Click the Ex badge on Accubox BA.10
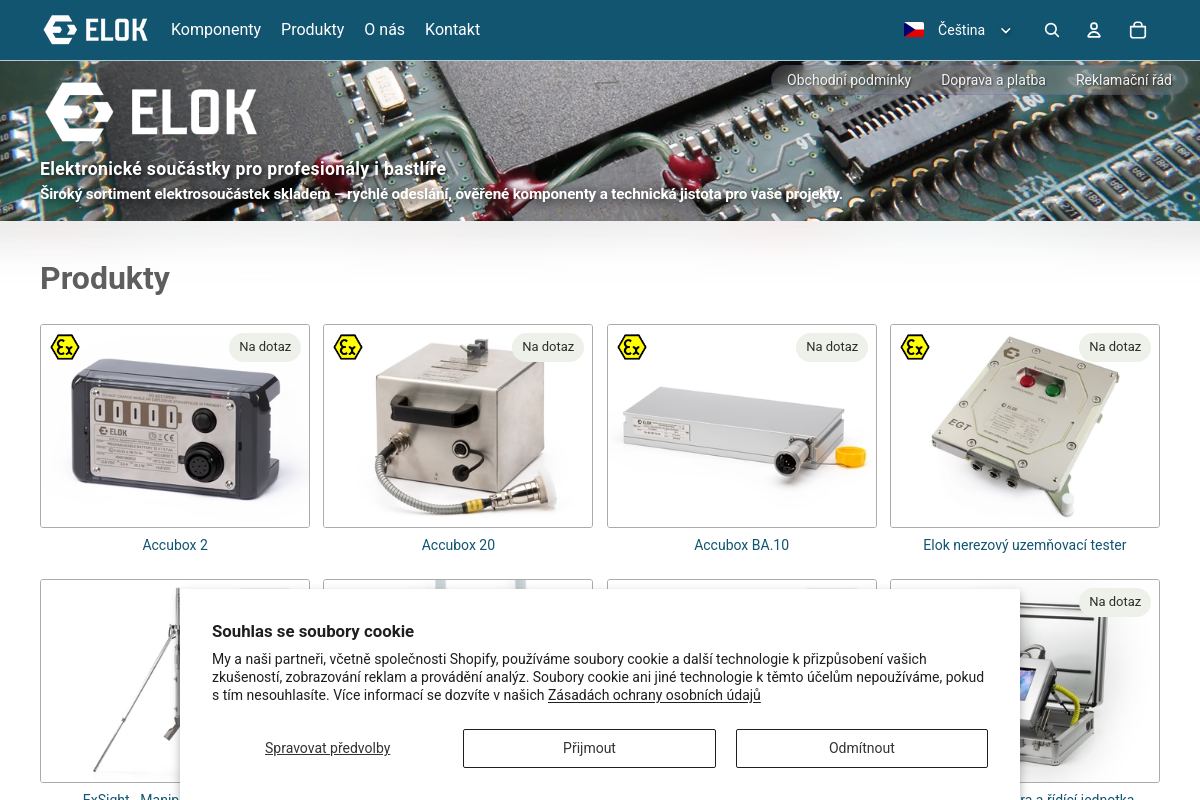This screenshot has height=800, width=1200. (632, 347)
